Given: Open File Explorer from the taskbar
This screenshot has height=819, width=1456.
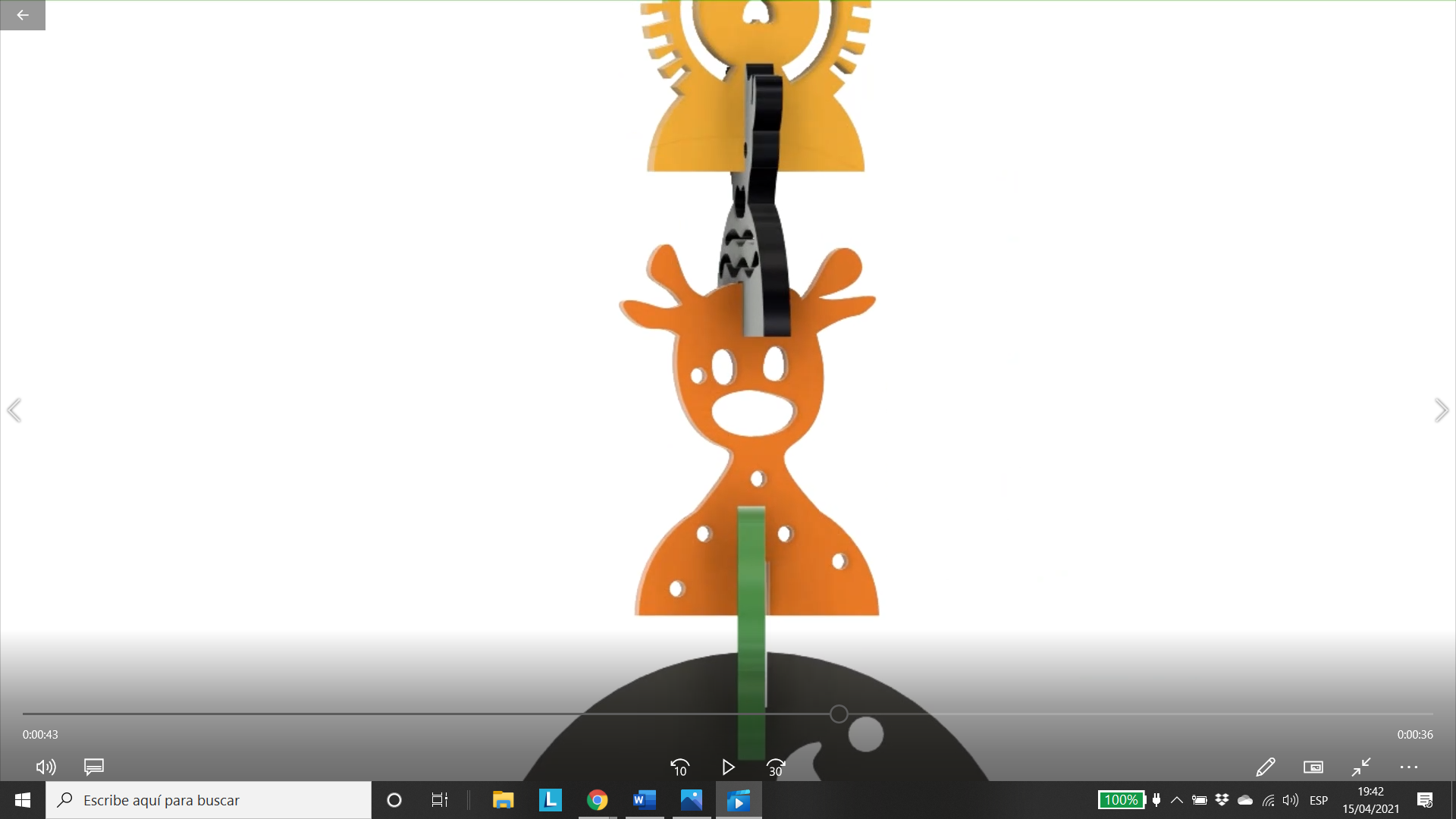Looking at the screenshot, I should (504, 800).
